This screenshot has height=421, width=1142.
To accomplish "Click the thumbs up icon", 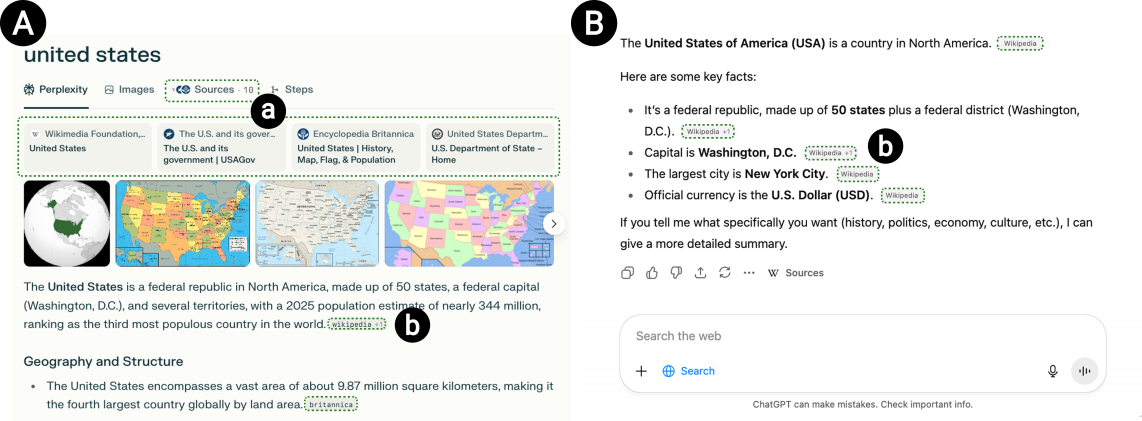I will point(652,273).
